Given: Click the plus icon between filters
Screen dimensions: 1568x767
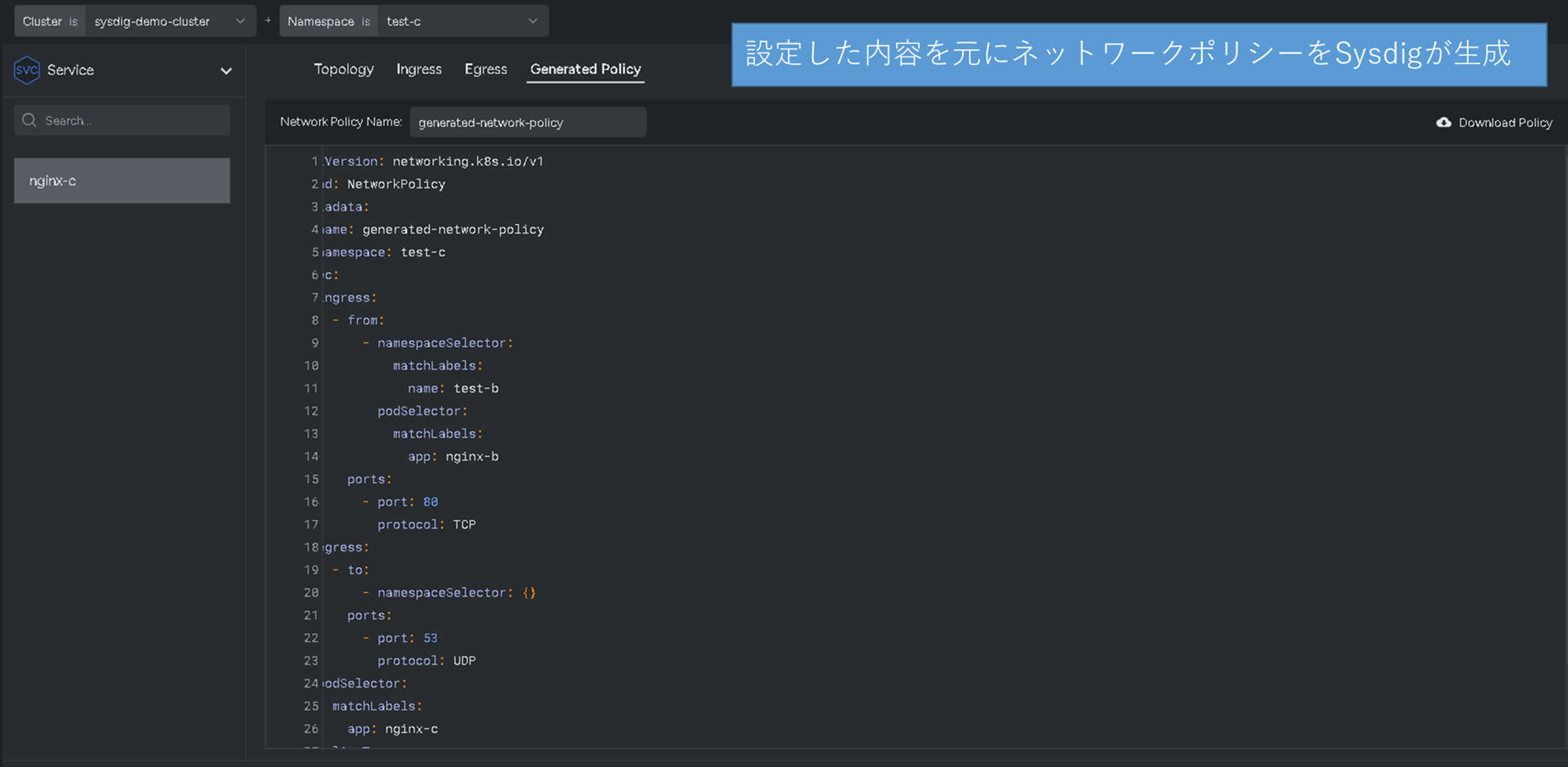Looking at the screenshot, I should pos(268,20).
